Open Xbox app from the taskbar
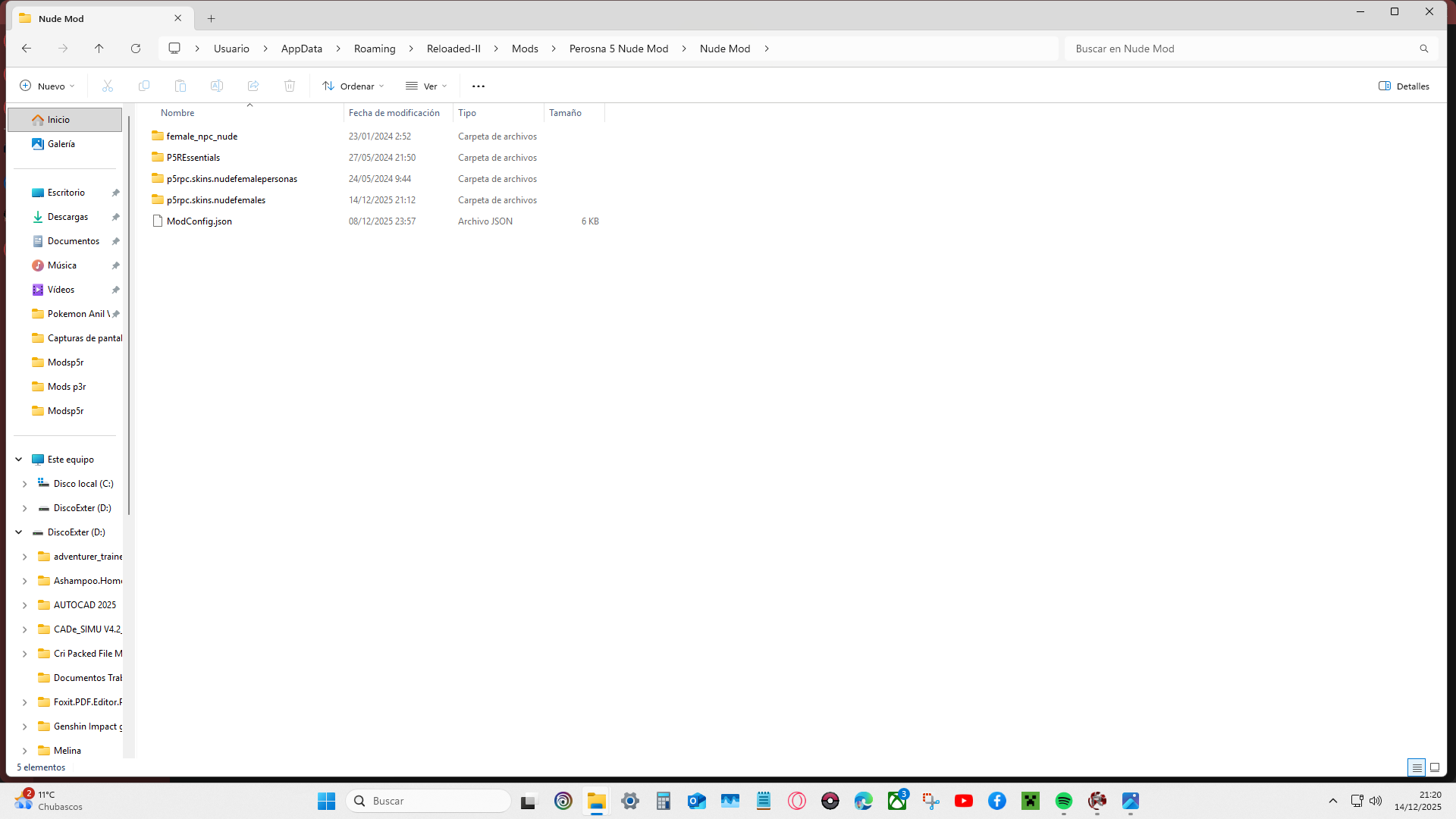 click(897, 801)
